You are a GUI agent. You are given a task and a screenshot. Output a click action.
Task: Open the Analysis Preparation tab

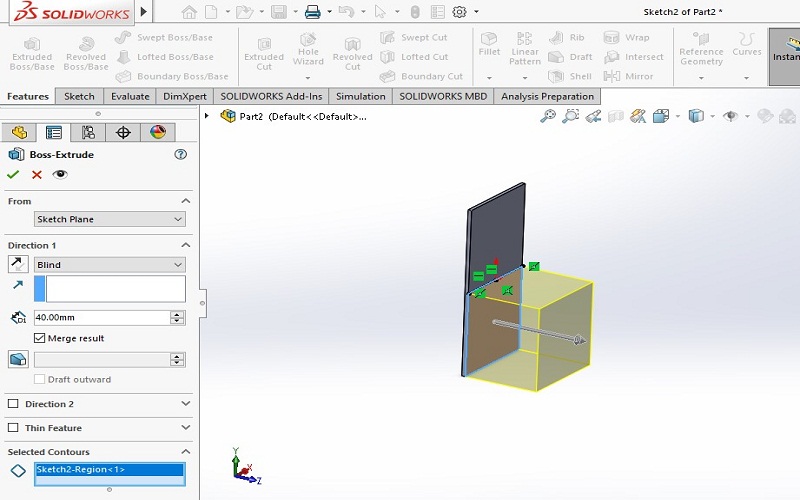point(547,96)
